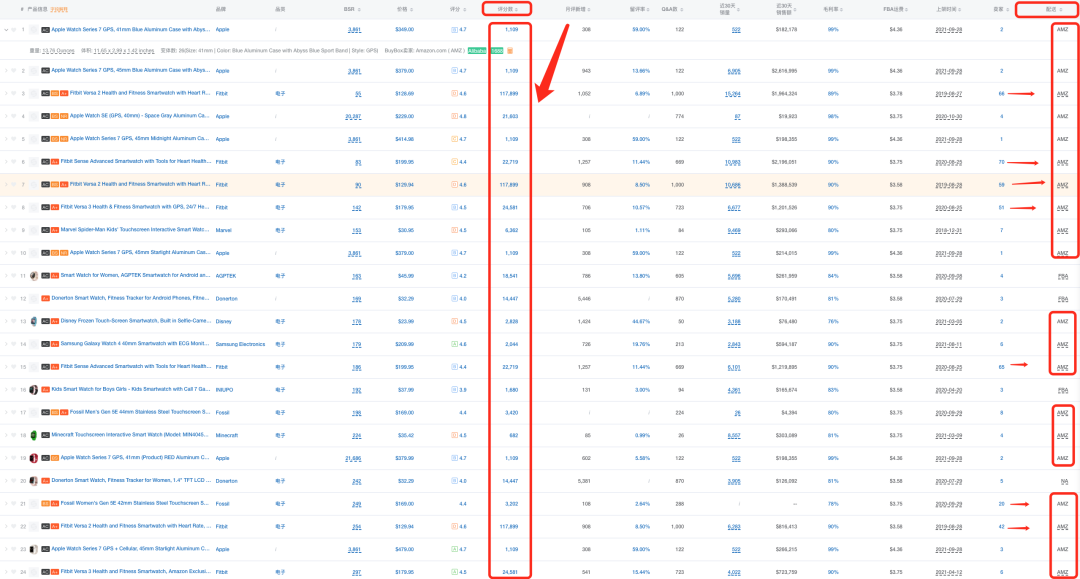Screen dimensions: 1080x579
Task: Expand row 22 Fitbit Versa 2 details
Action: coord(6,526)
